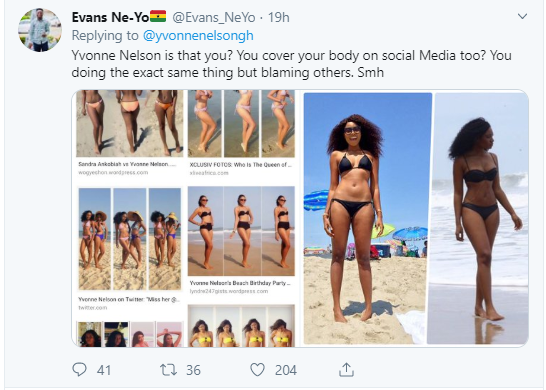Click the 41 replies count
The image size is (546, 390).
pos(104,370)
